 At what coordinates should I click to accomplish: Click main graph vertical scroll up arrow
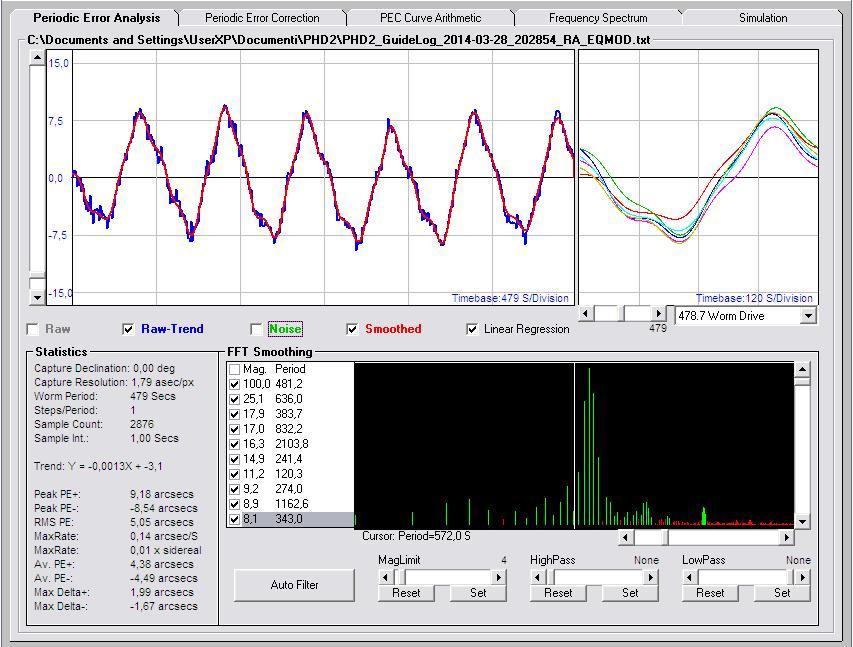[x=37, y=58]
